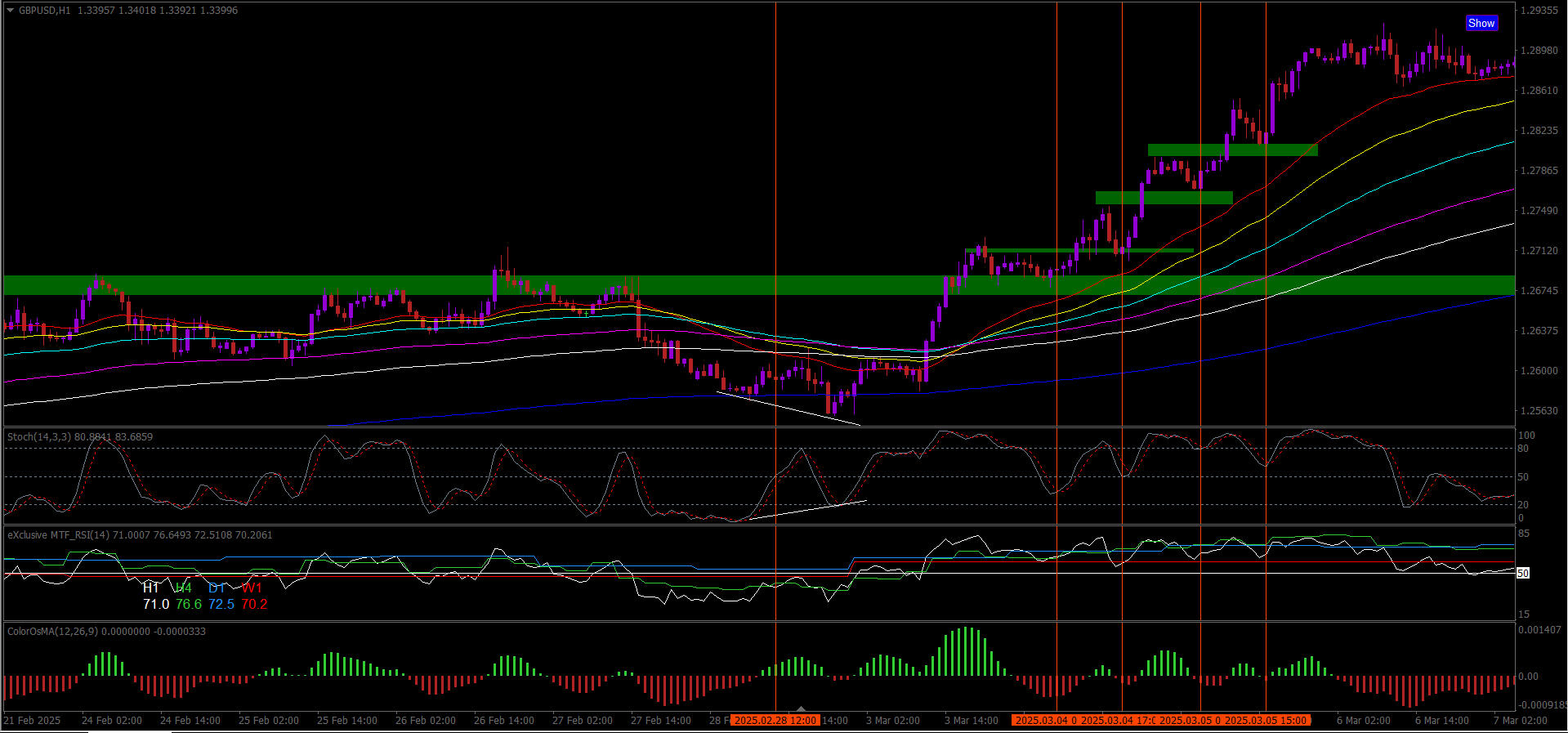Click the green H4 label in RSI panel
The width and height of the screenshot is (1568, 733).
(x=184, y=588)
